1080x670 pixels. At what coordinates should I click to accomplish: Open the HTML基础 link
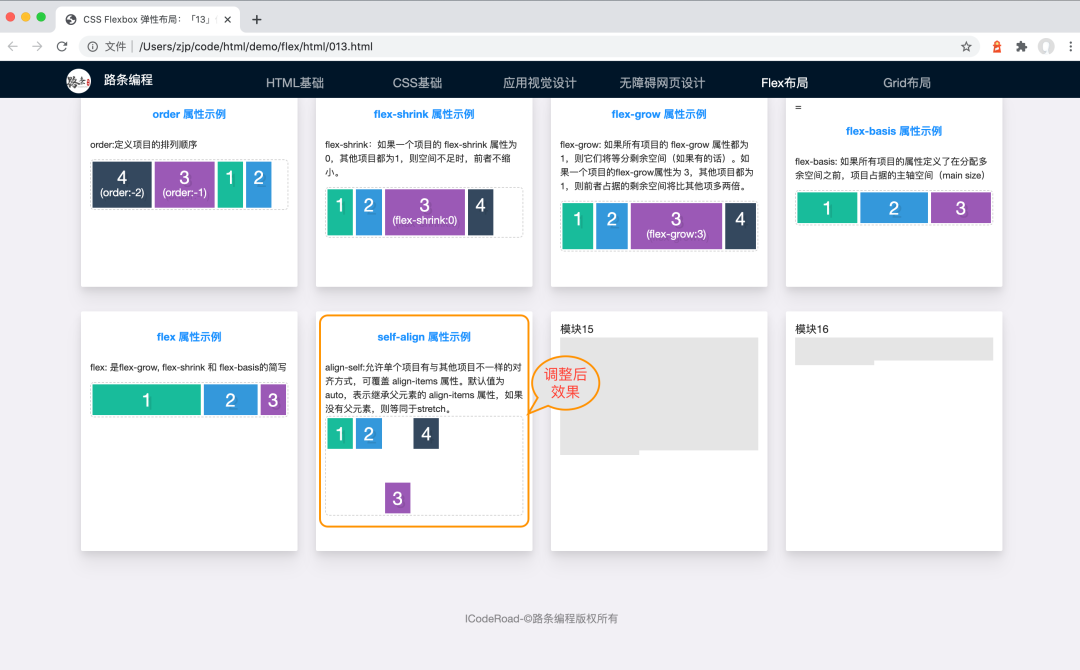point(294,82)
